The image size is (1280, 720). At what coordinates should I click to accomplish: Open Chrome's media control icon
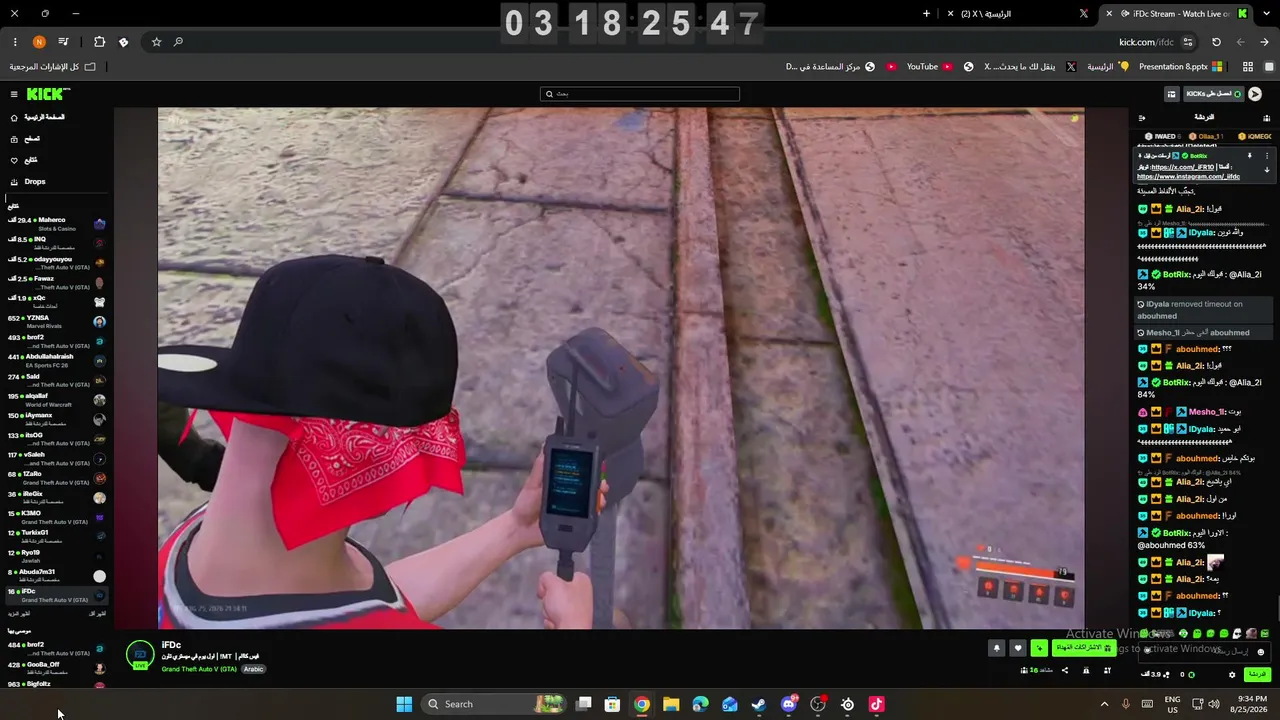(63, 42)
